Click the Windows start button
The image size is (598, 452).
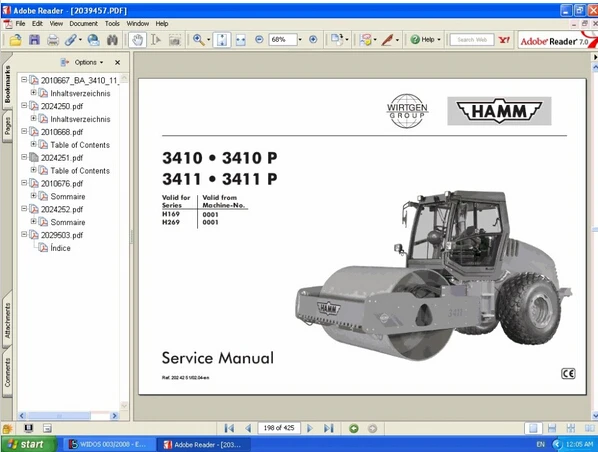pyautogui.click(x=29, y=444)
